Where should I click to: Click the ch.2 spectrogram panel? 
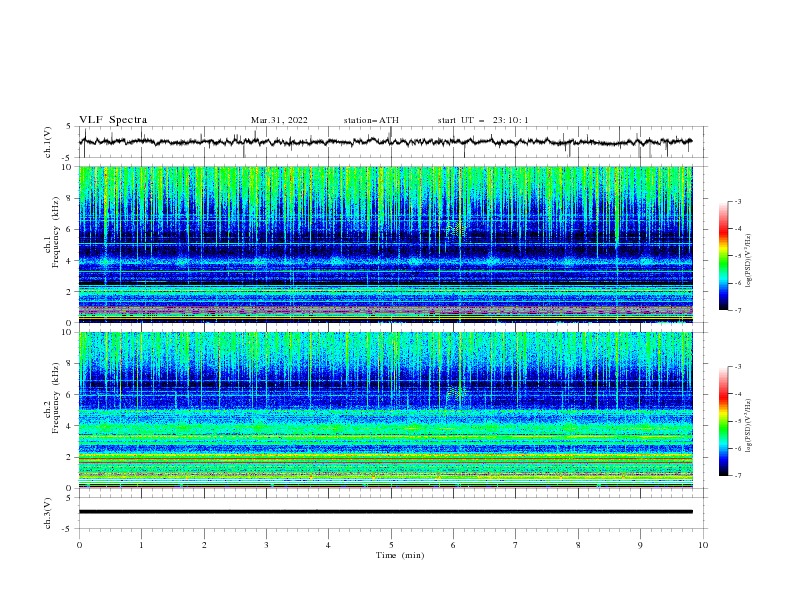click(x=386, y=410)
